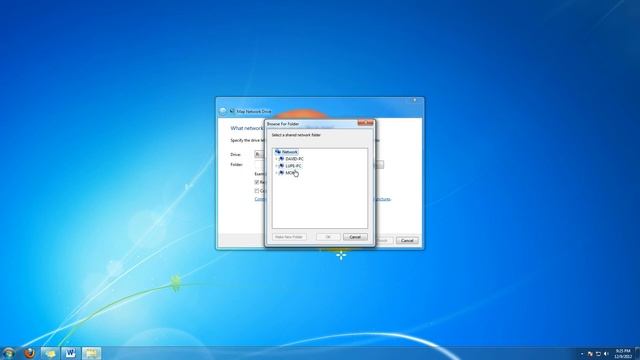
Task: Open the network tray icon
Action: (x=598, y=354)
